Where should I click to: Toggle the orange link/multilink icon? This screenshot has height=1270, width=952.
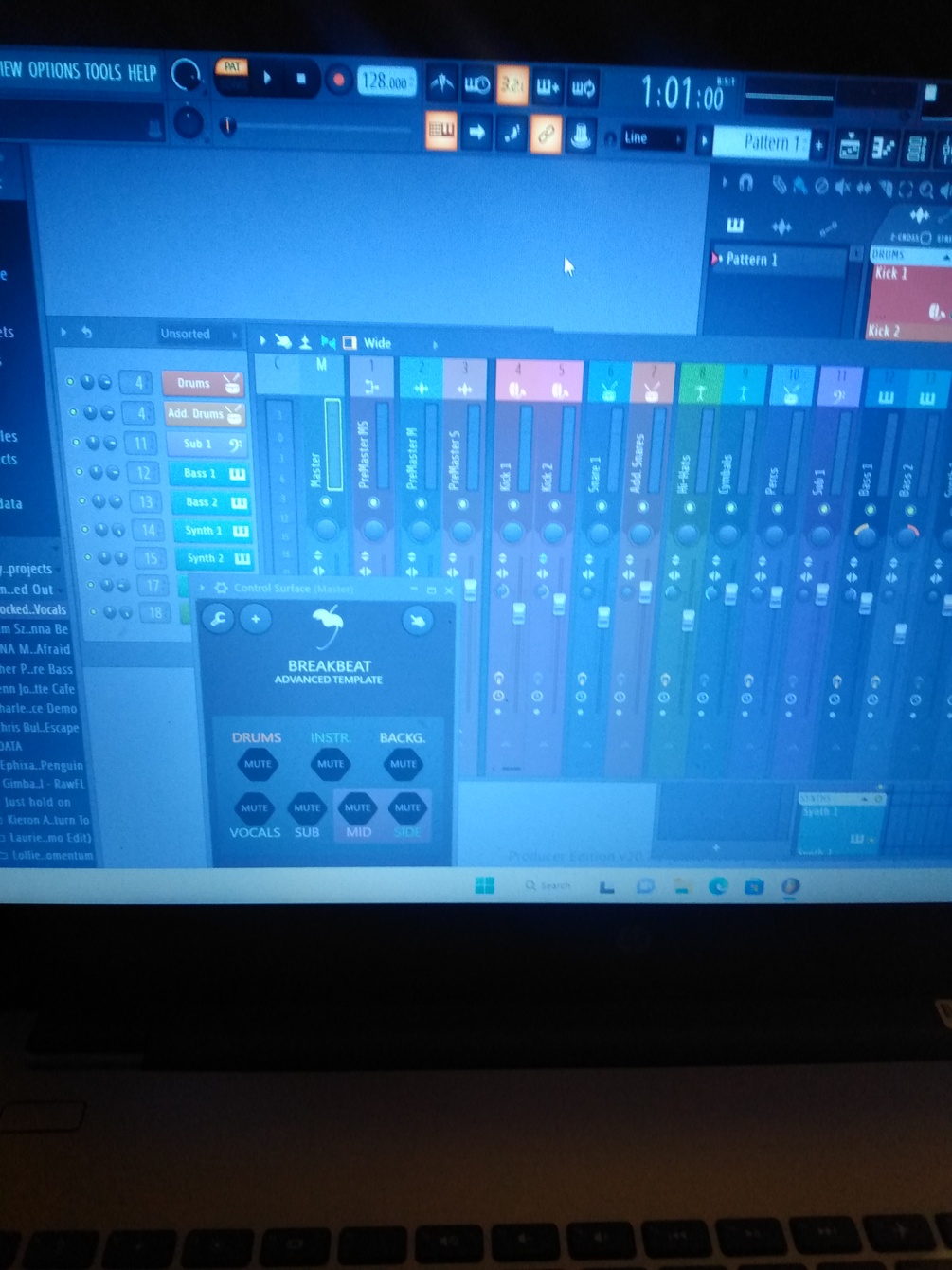click(546, 134)
